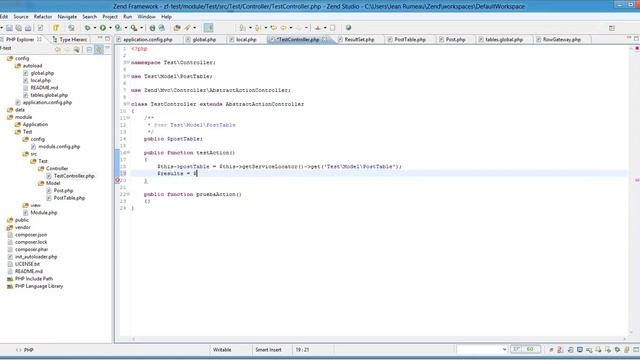Open the Debug button dropdown arrow
This screenshot has width=640, height=360.
click(95, 28)
